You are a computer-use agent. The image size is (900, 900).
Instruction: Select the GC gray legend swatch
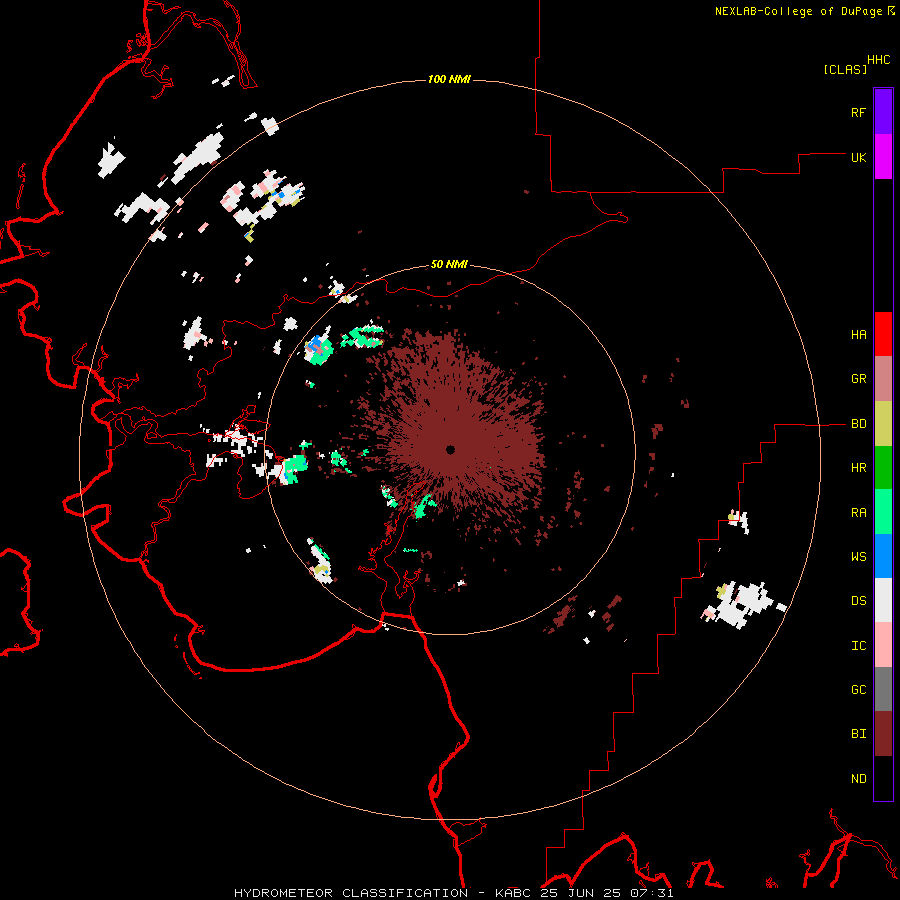coord(883,689)
